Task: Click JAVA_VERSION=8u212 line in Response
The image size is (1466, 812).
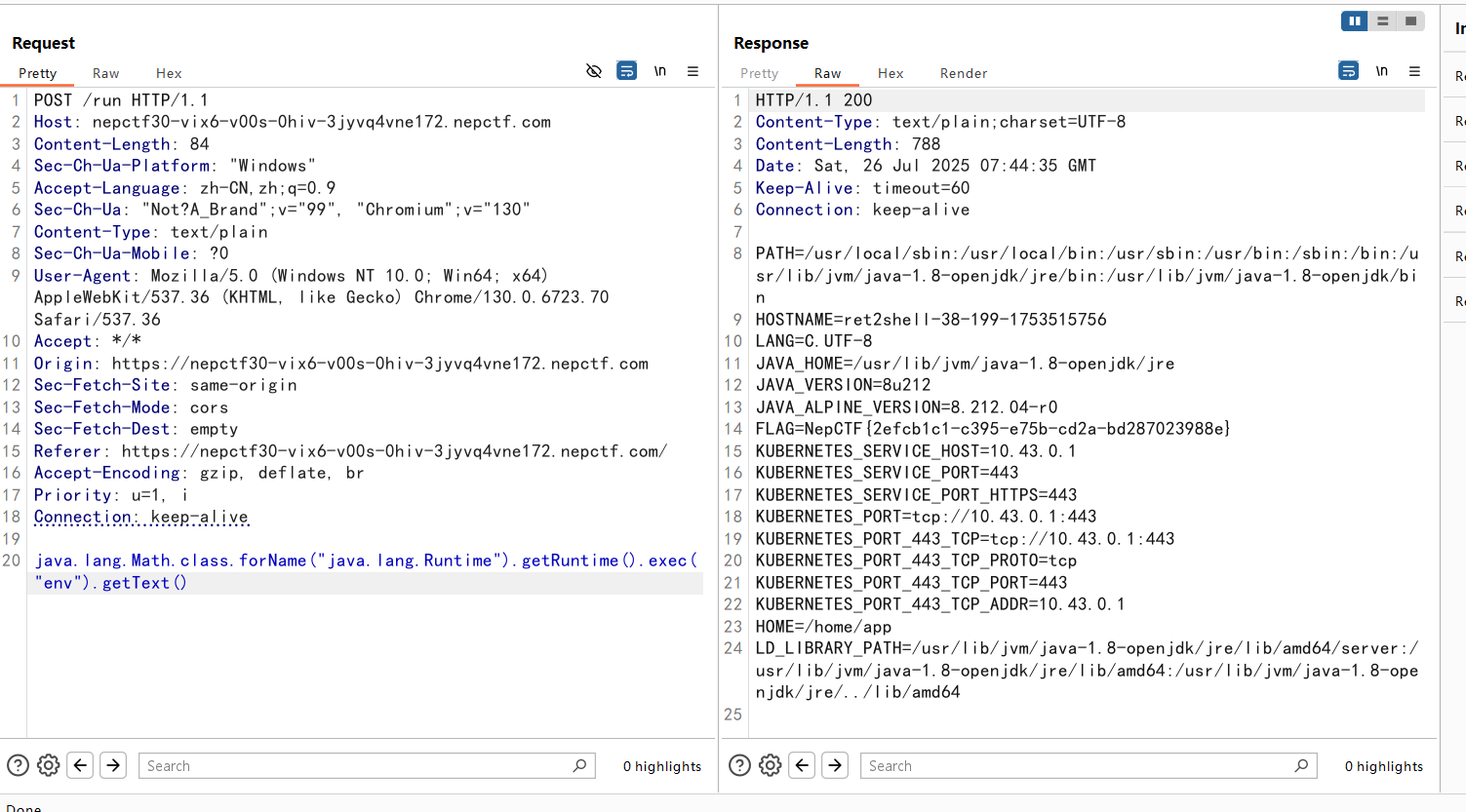Action: [844, 385]
